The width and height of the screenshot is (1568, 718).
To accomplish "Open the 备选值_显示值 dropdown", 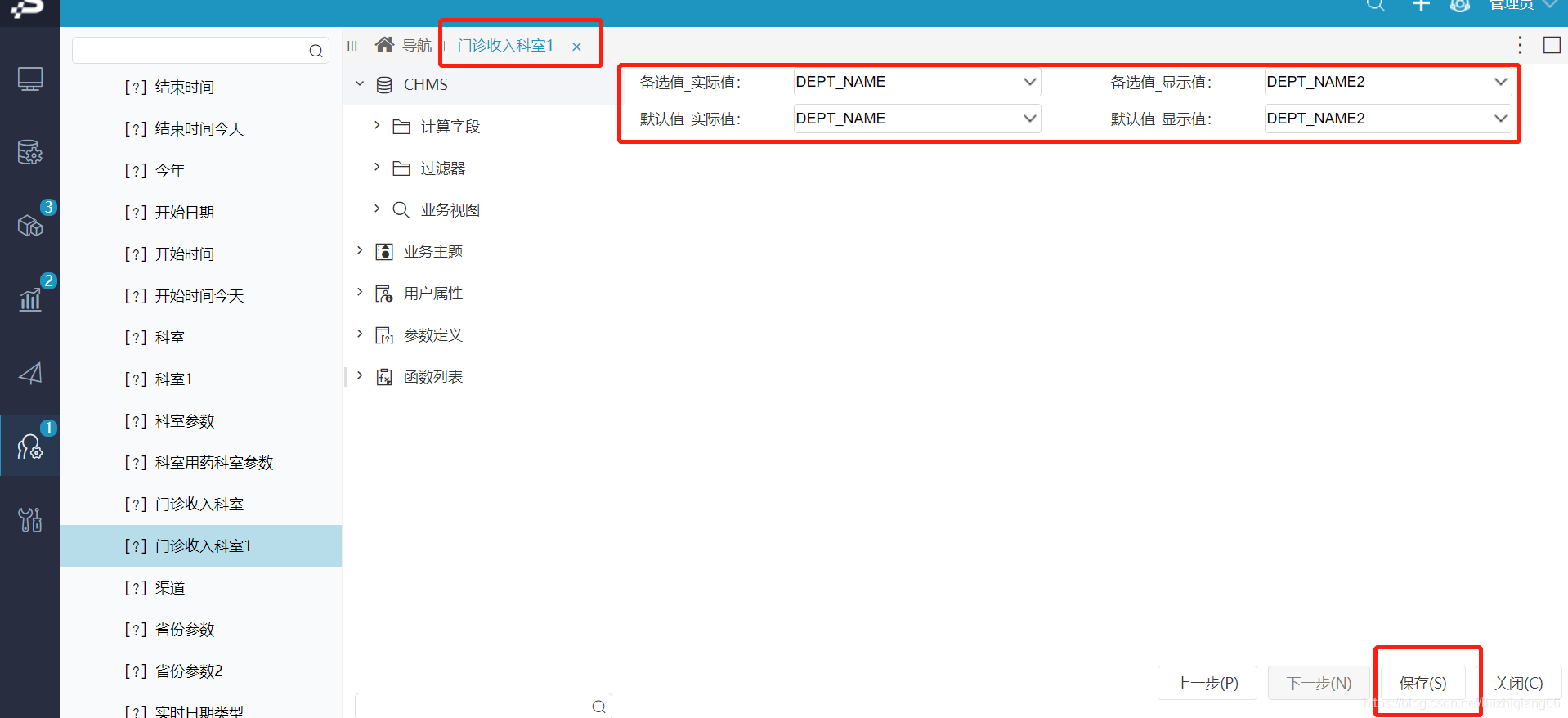I will 1387,82.
